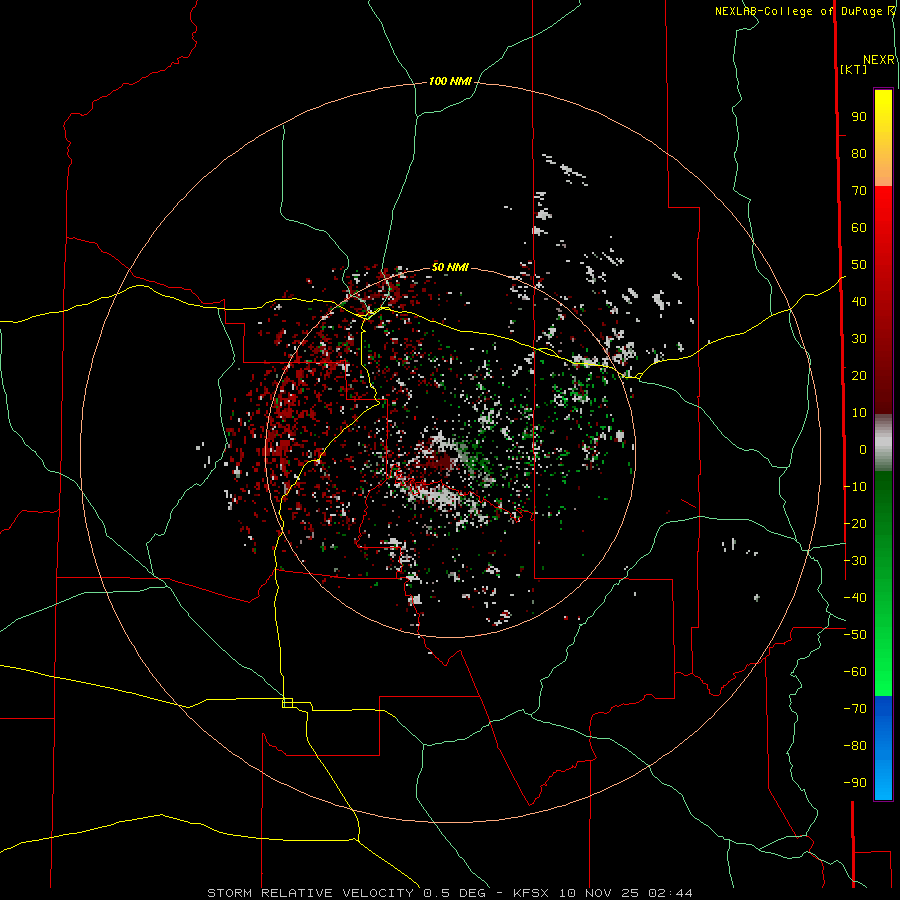Viewport: 900px width, 900px height.
Task: Click the KFSX radar site identifier
Action: pos(531,893)
